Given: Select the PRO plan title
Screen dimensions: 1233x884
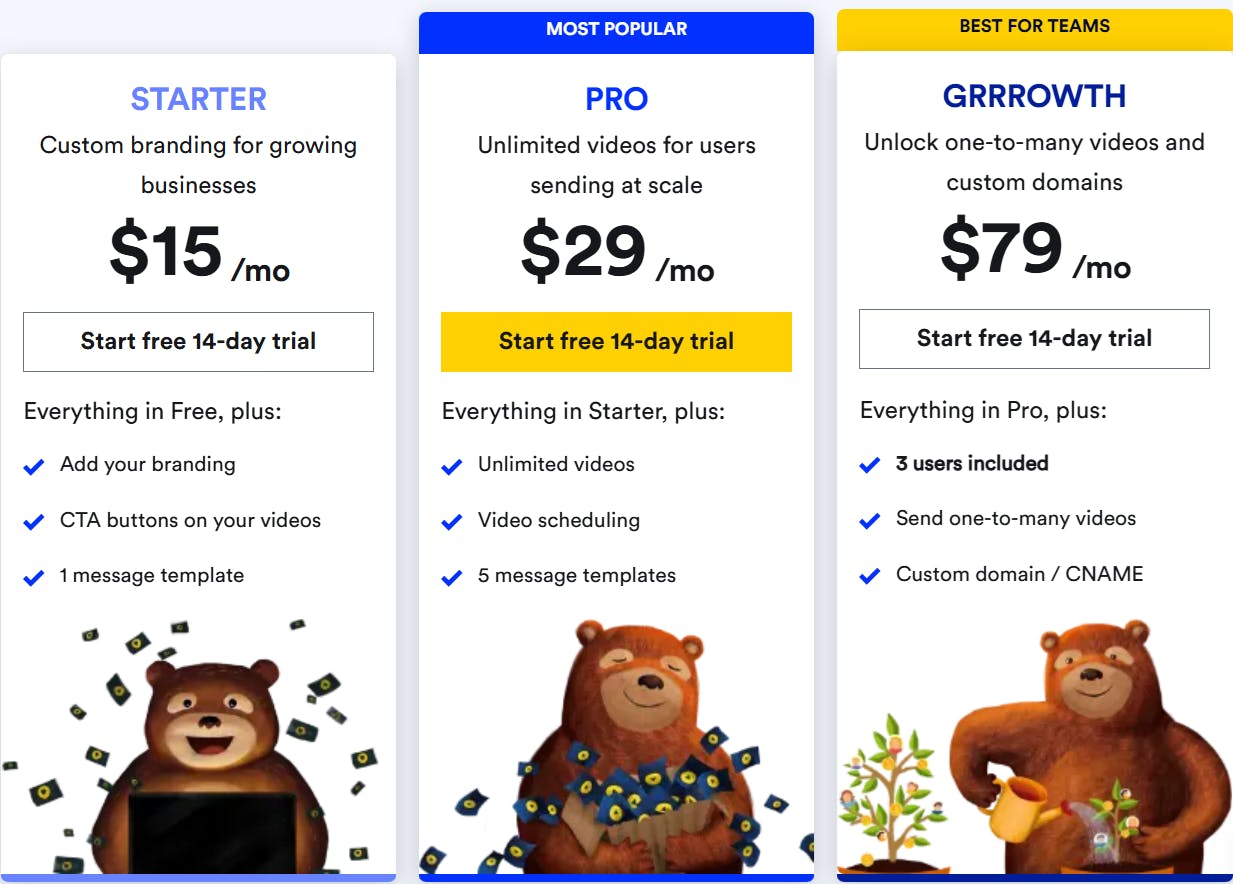Looking at the screenshot, I should [616, 99].
